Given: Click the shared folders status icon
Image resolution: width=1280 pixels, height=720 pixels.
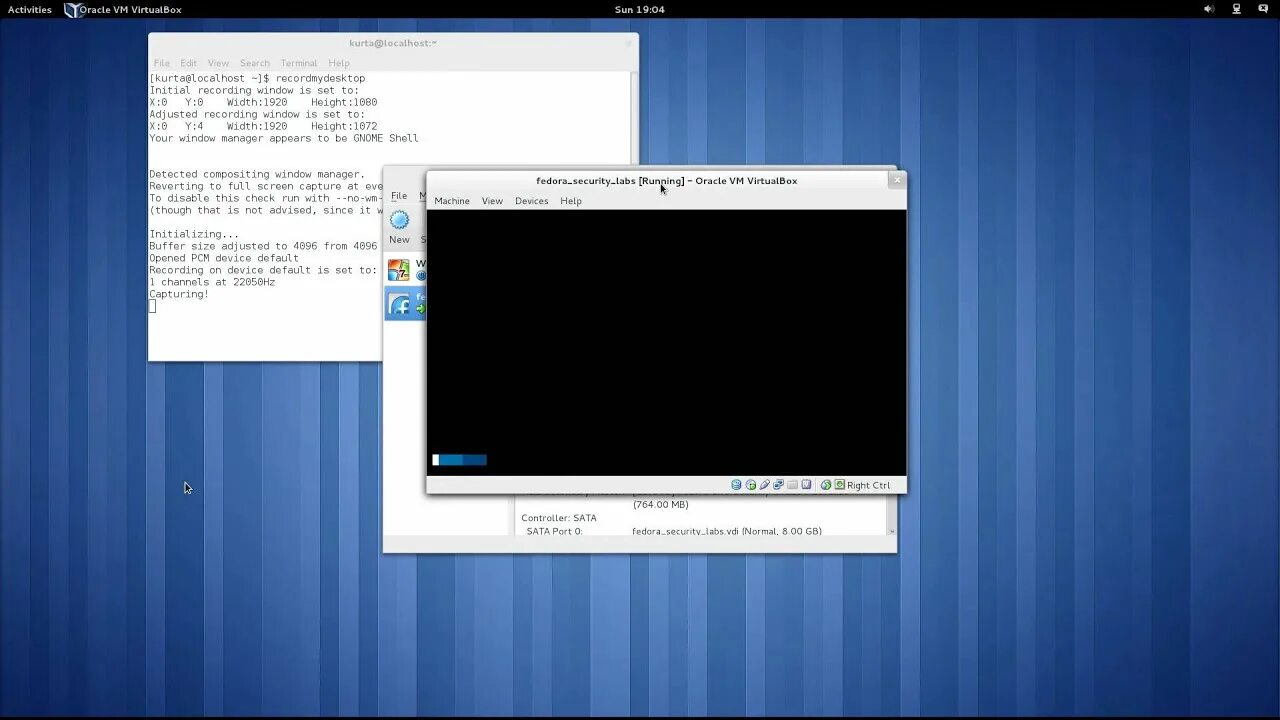Looking at the screenshot, I should coord(792,485).
